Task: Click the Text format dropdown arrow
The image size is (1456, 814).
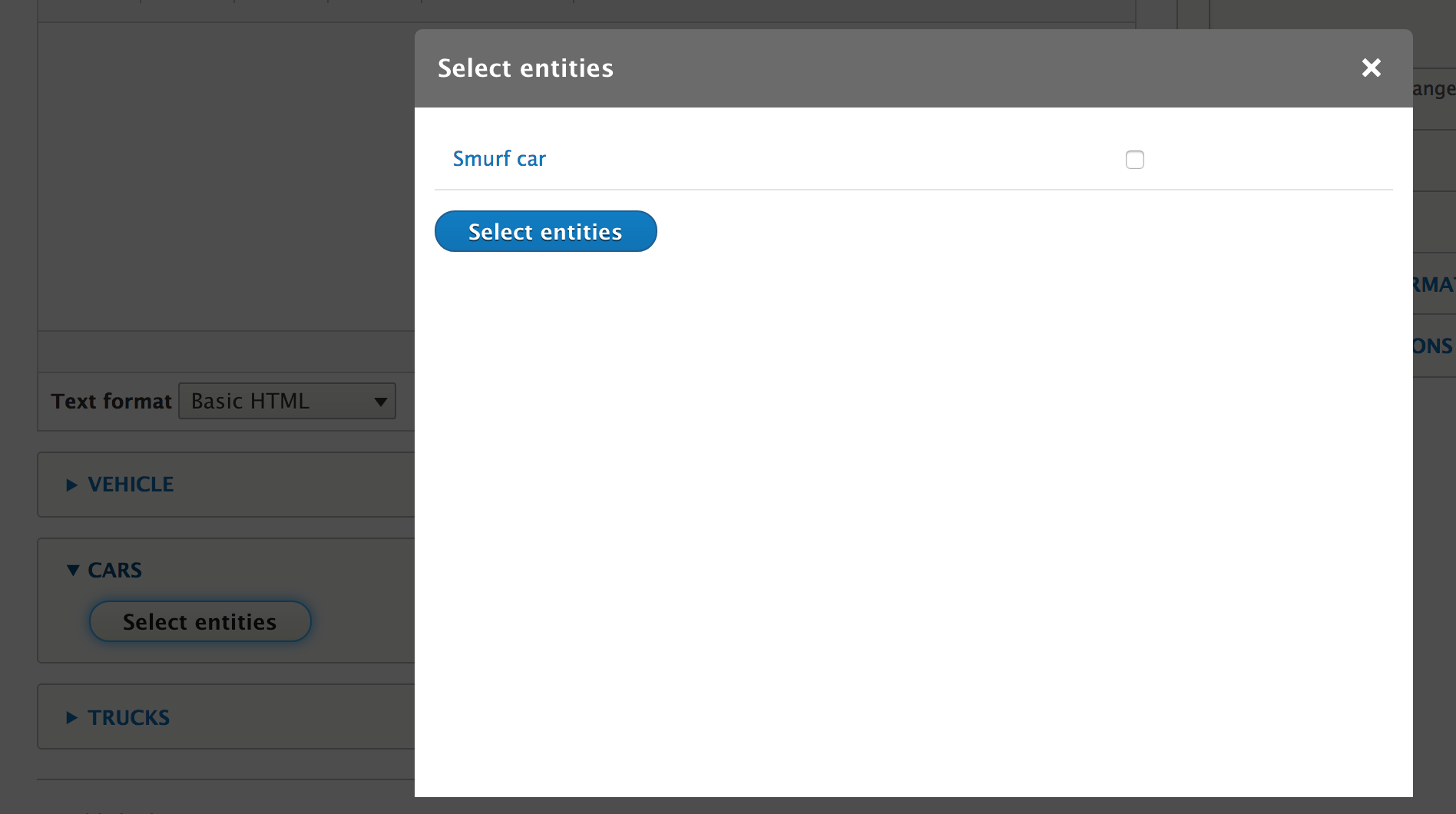Action: pyautogui.click(x=380, y=402)
